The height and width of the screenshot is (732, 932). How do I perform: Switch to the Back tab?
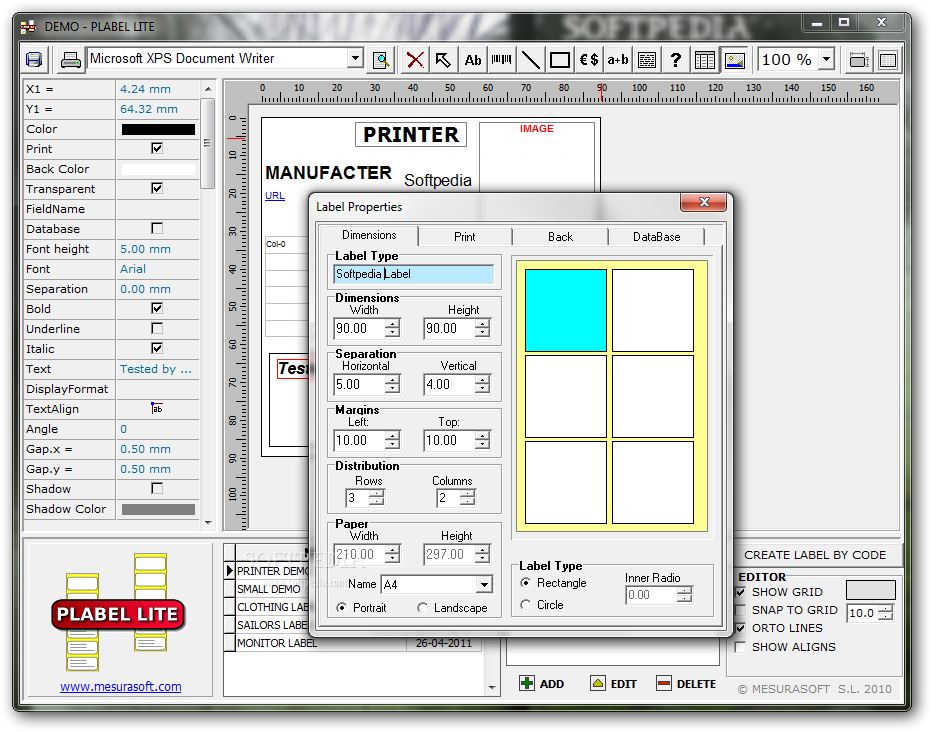point(560,236)
